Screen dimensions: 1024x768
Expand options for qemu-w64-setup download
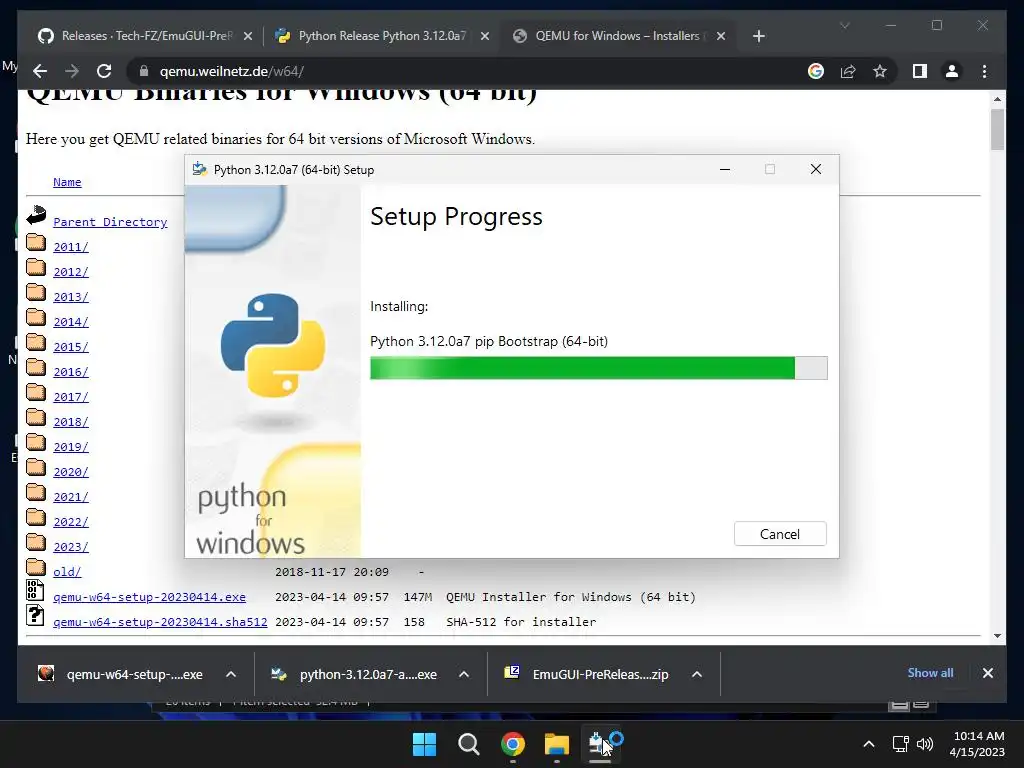231,674
